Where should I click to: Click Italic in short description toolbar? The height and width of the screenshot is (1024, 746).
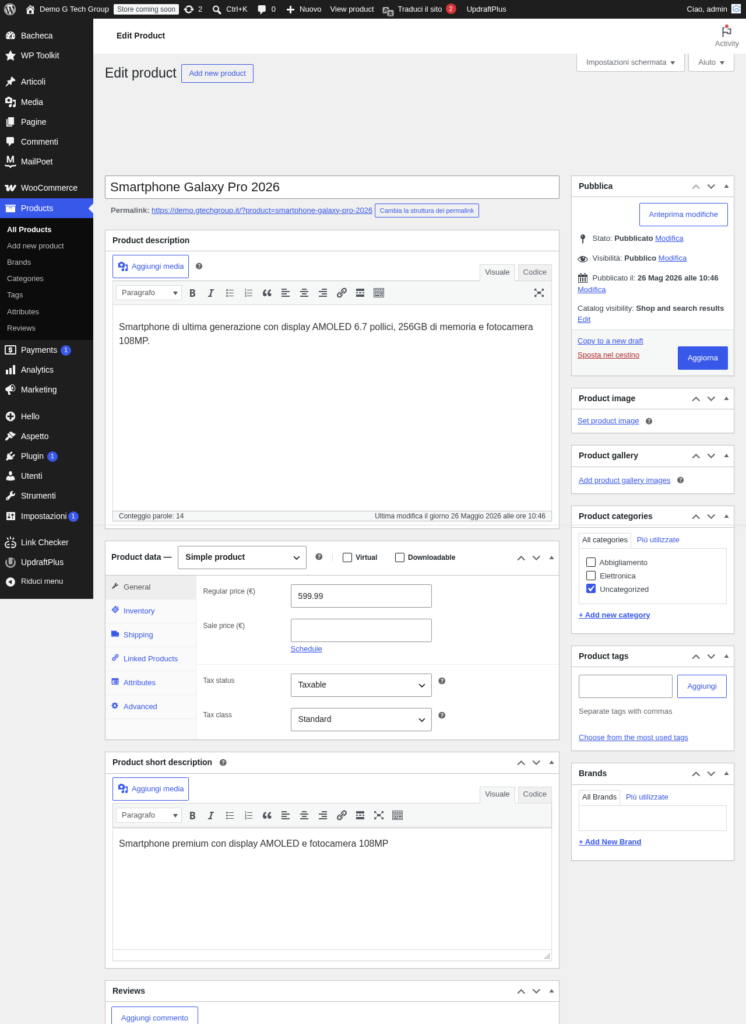[210, 816]
